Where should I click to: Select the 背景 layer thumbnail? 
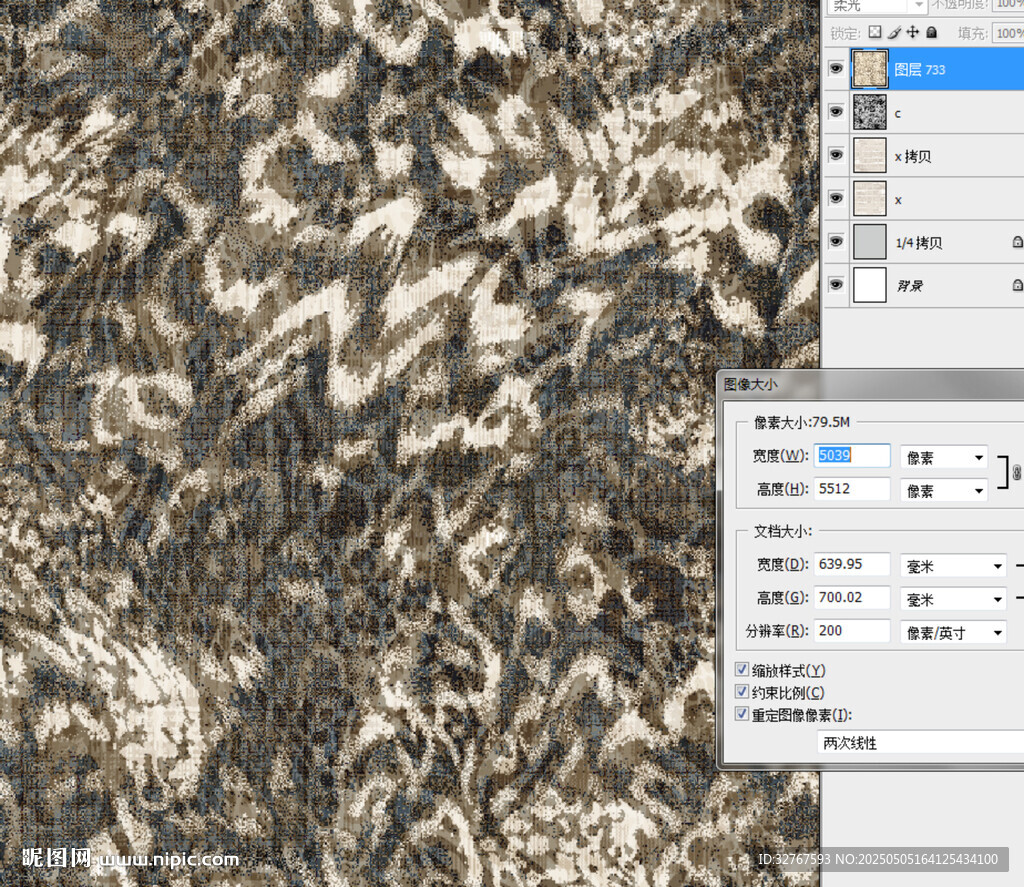tap(870, 285)
